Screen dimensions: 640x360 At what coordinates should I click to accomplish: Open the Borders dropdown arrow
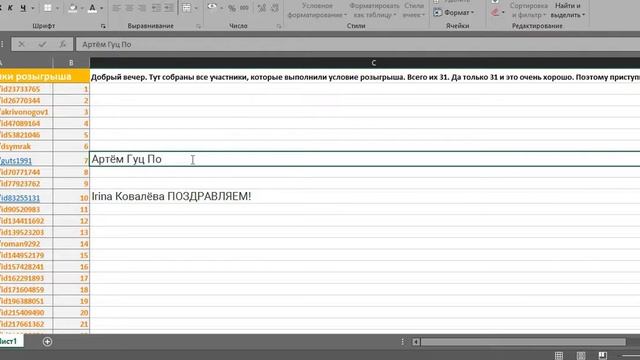58,8
